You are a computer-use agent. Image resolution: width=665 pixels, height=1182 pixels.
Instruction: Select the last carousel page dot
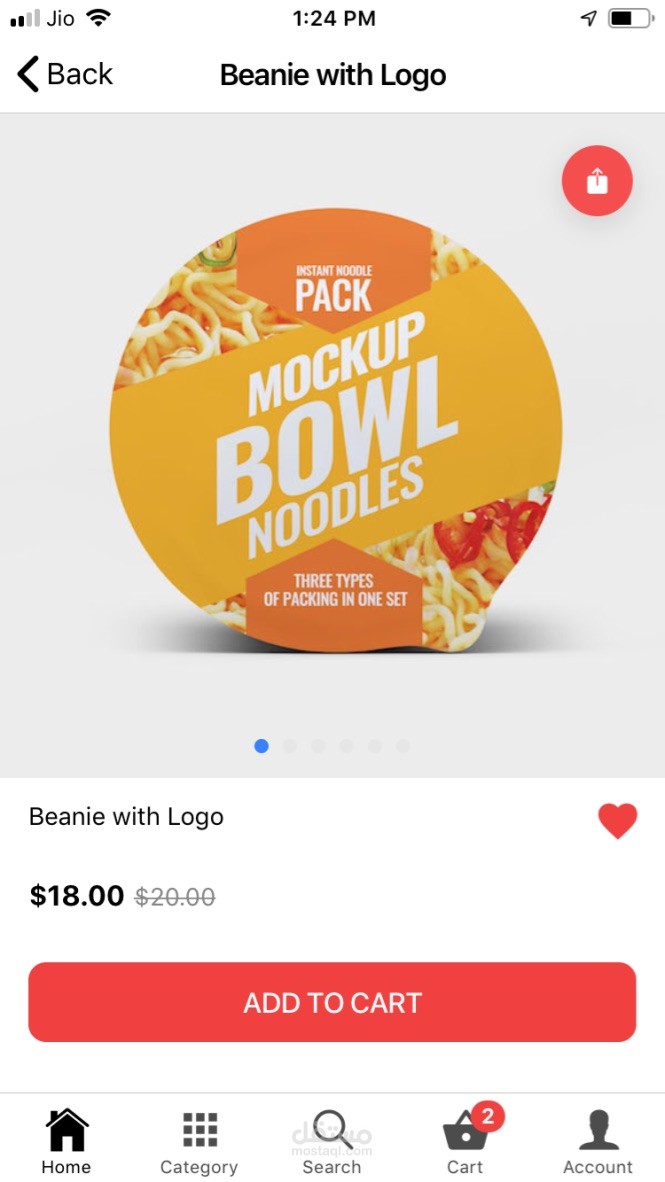(x=403, y=746)
